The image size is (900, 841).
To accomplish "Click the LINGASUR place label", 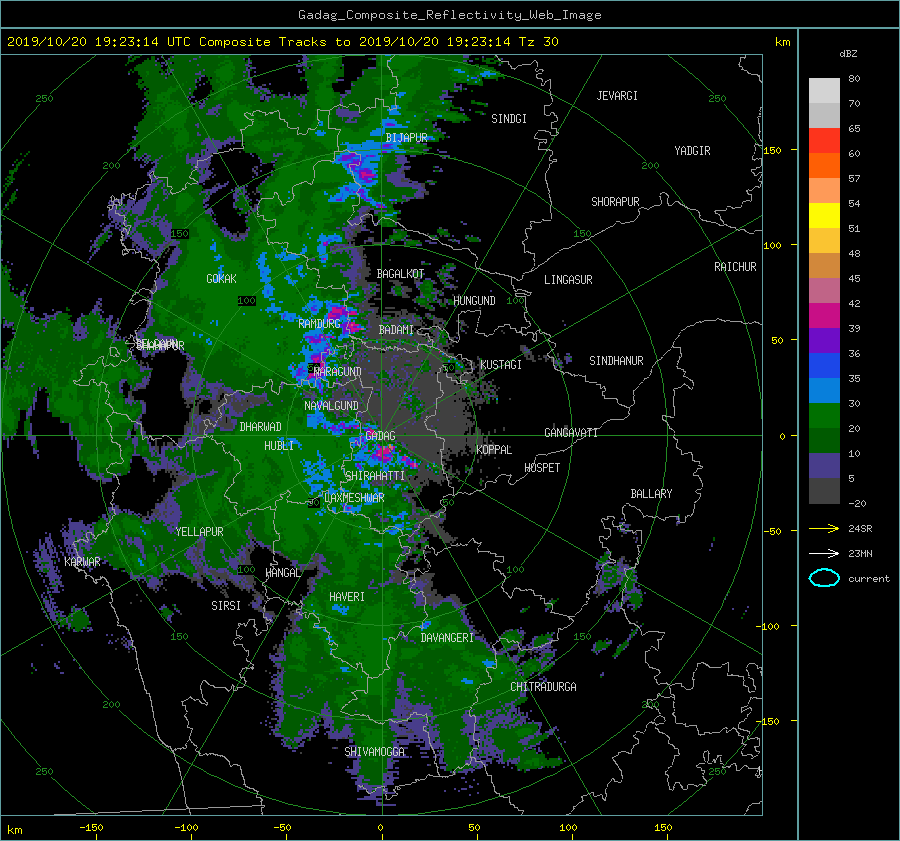I will [568, 280].
